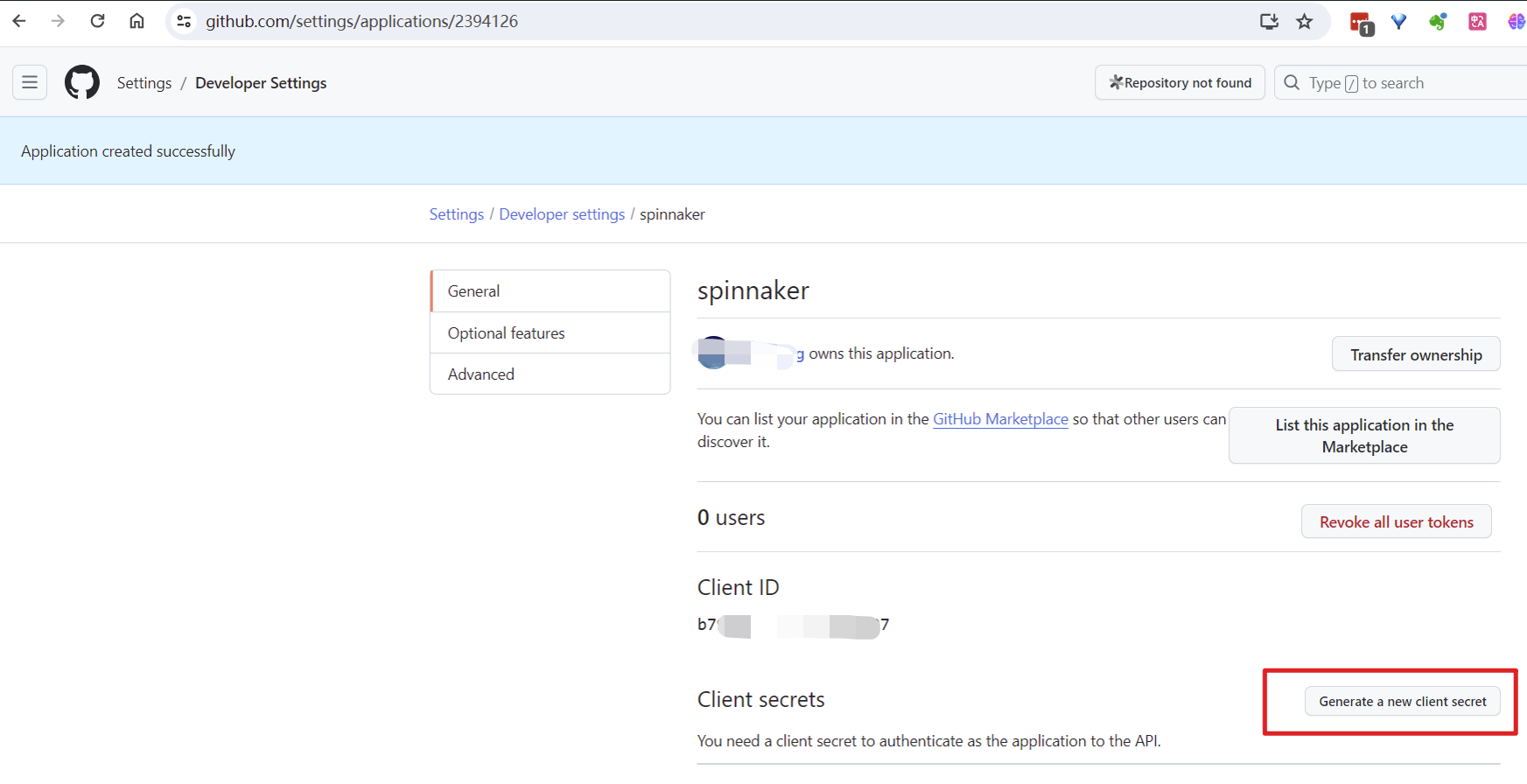This screenshot has width=1527, height=784.
Task: Open the Optional features sidebar tab
Action: coord(550,332)
